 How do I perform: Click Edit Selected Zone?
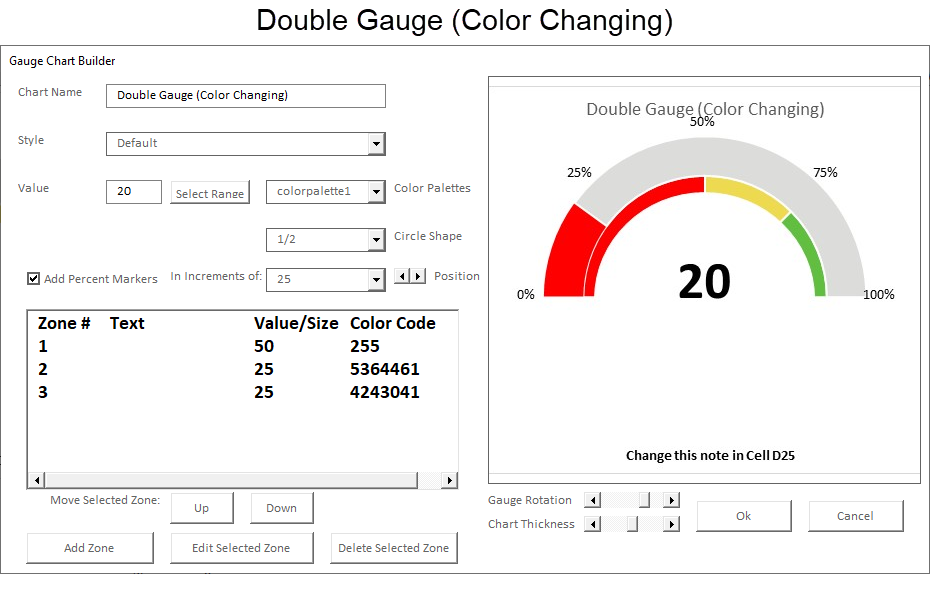[x=241, y=548]
